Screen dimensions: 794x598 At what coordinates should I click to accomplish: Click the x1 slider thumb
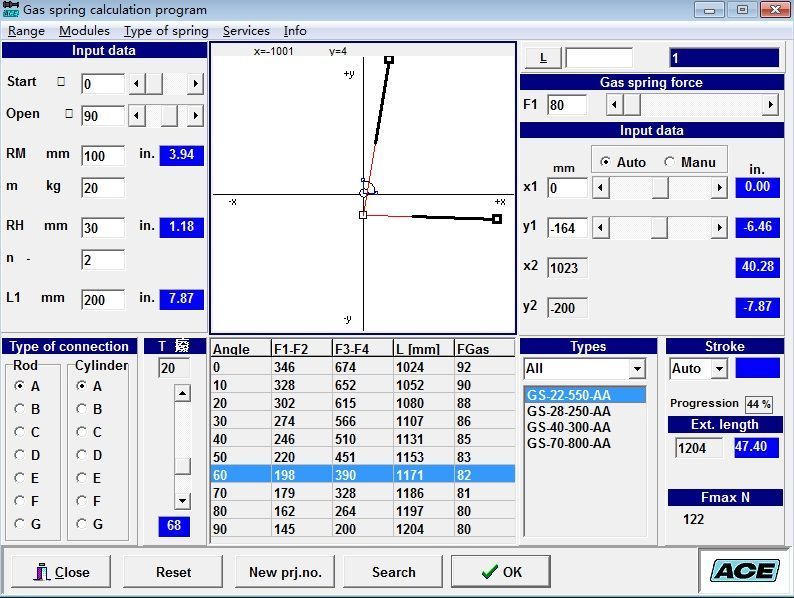pos(660,188)
